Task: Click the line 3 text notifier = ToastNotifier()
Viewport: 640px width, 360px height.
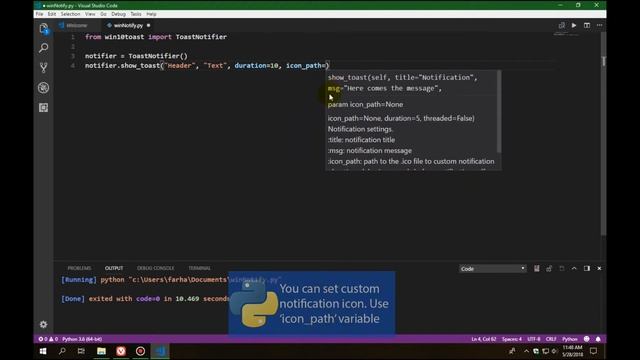Action: 136,56
